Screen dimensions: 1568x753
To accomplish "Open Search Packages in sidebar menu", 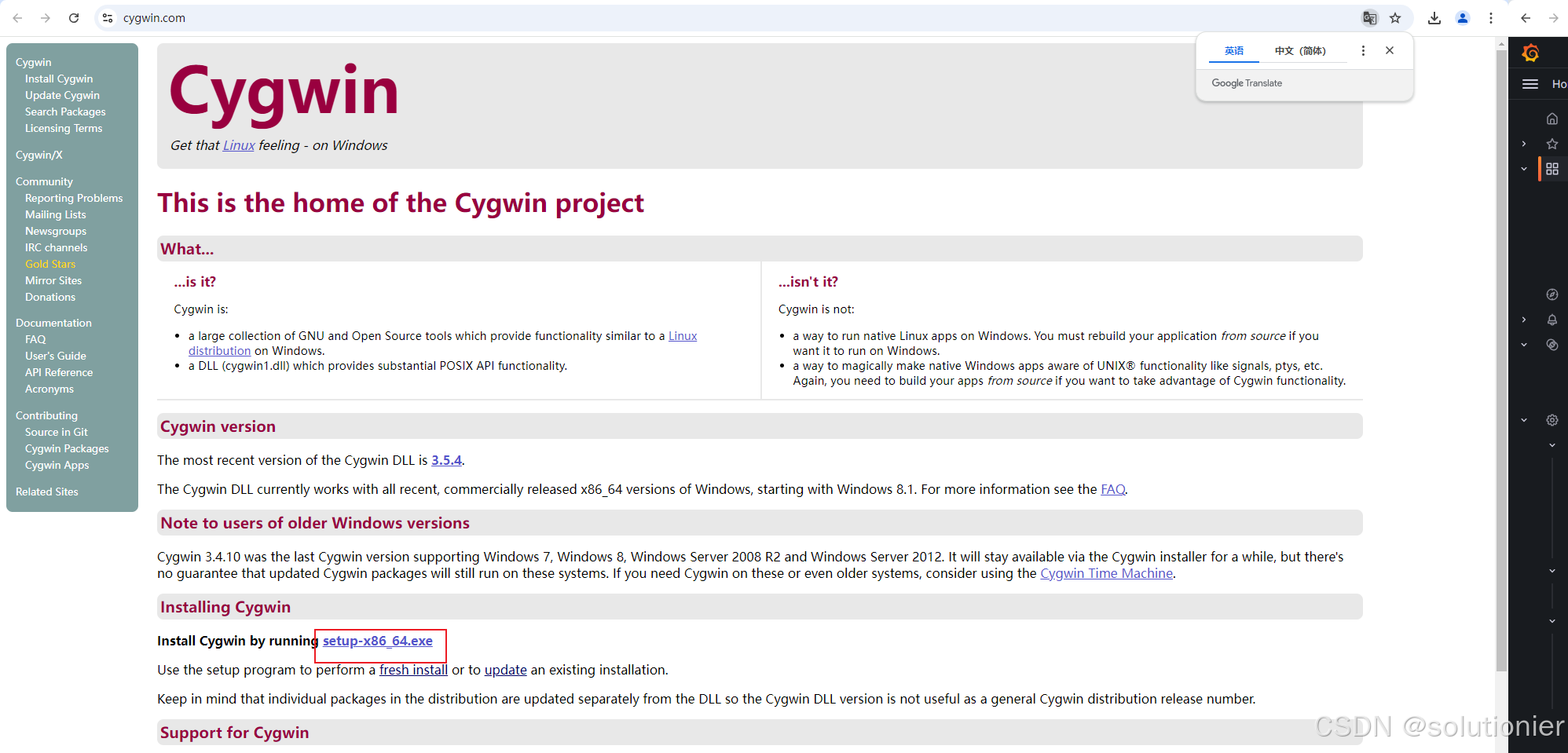I will point(65,111).
